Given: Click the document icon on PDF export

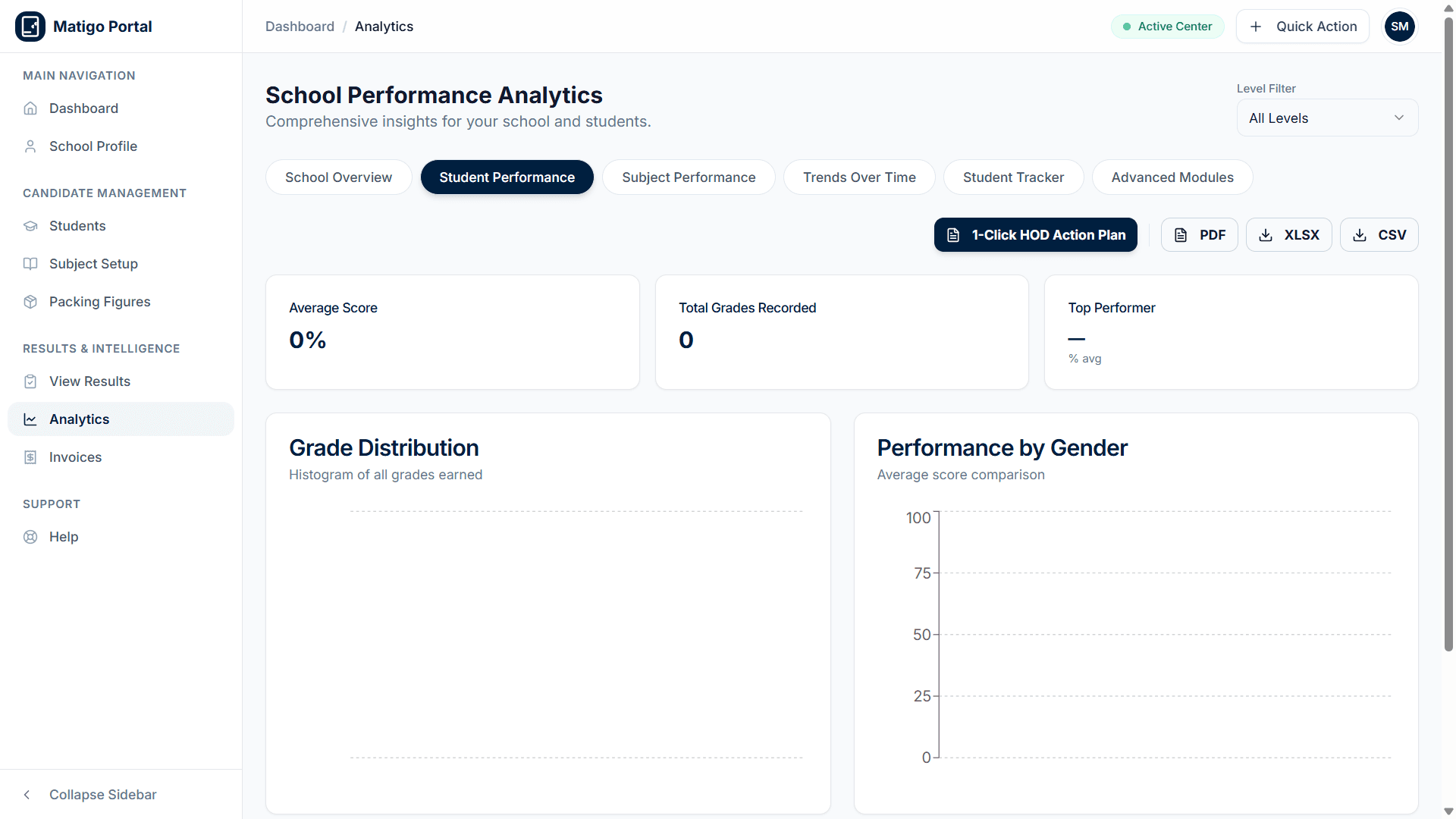Looking at the screenshot, I should 1181,235.
